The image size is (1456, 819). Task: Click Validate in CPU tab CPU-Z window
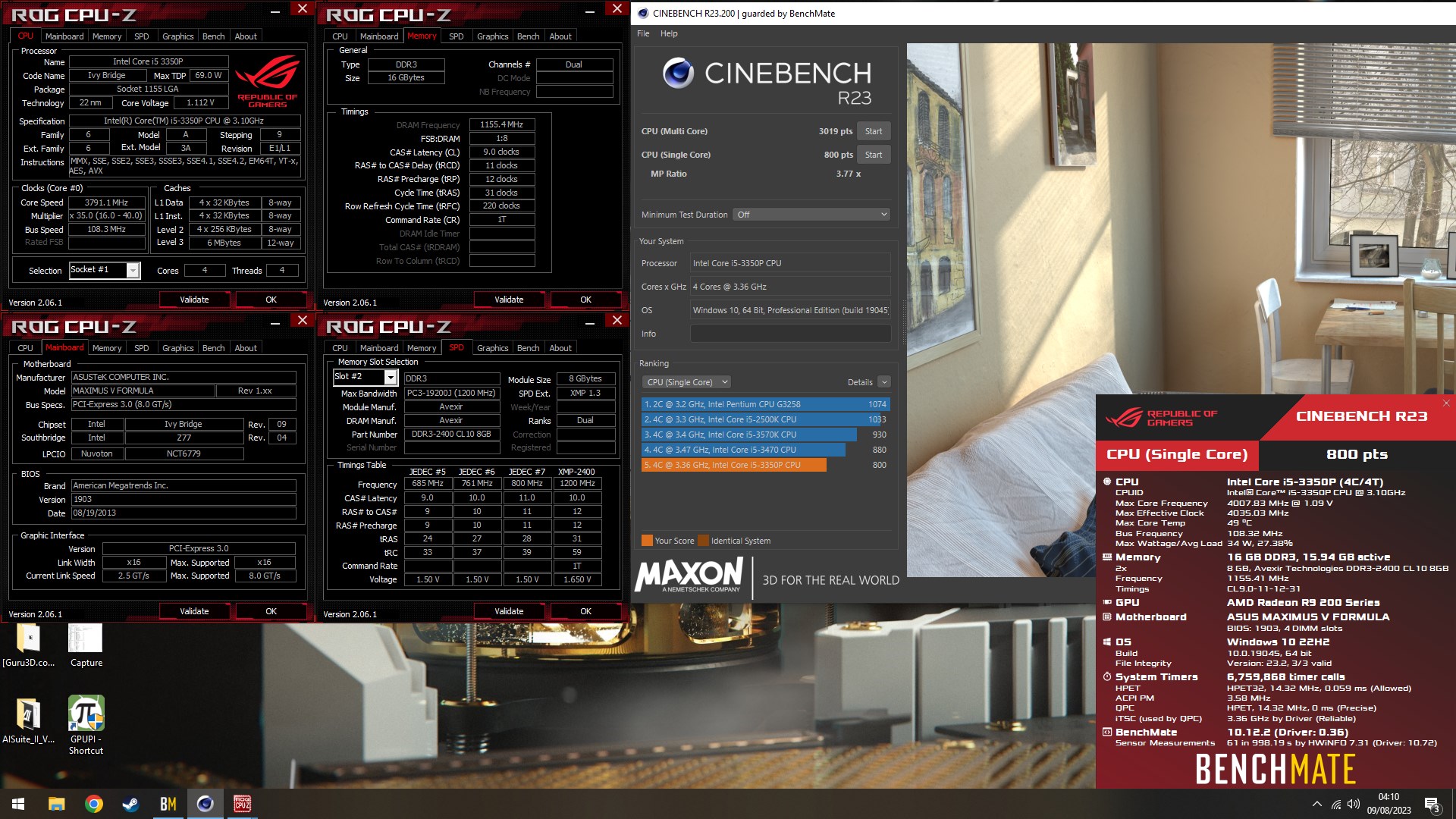[x=194, y=300]
